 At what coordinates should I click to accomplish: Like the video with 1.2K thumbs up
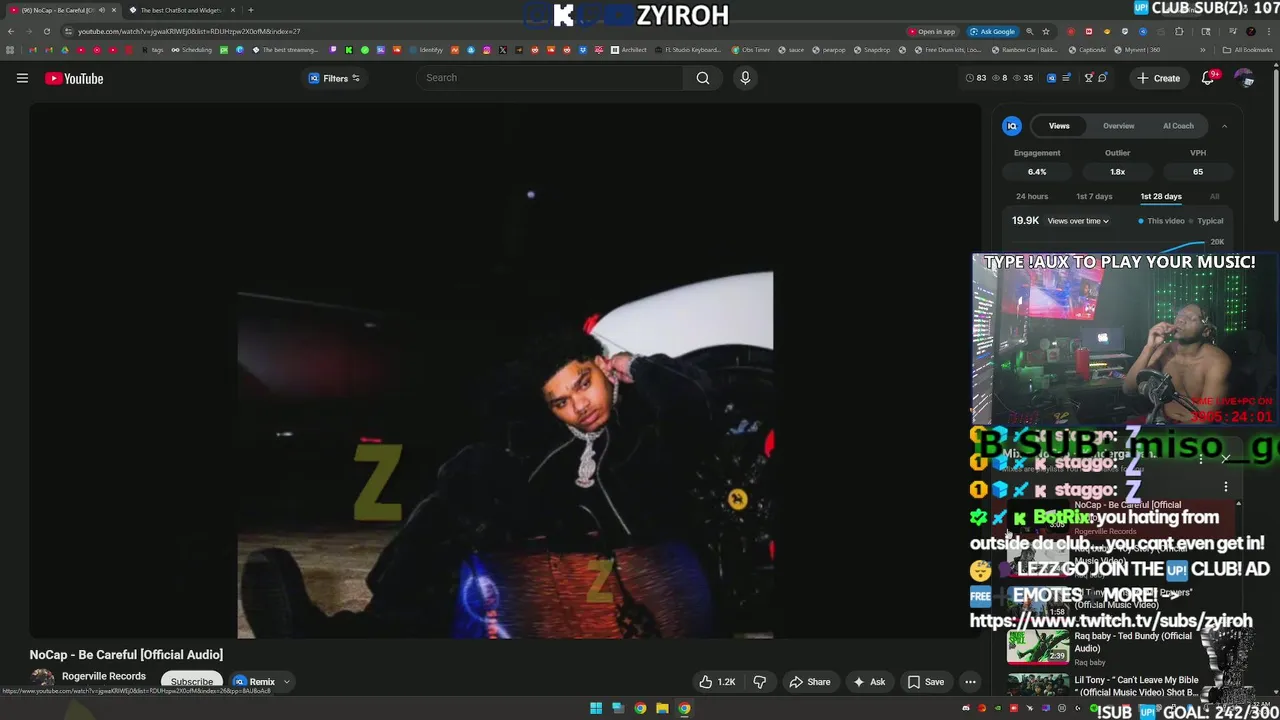[x=717, y=682]
